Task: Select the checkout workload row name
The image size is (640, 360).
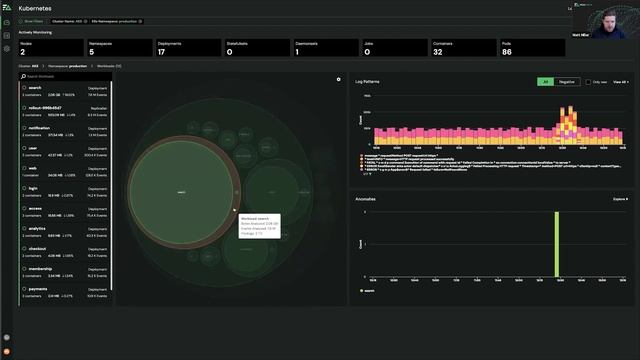Action: 37,249
